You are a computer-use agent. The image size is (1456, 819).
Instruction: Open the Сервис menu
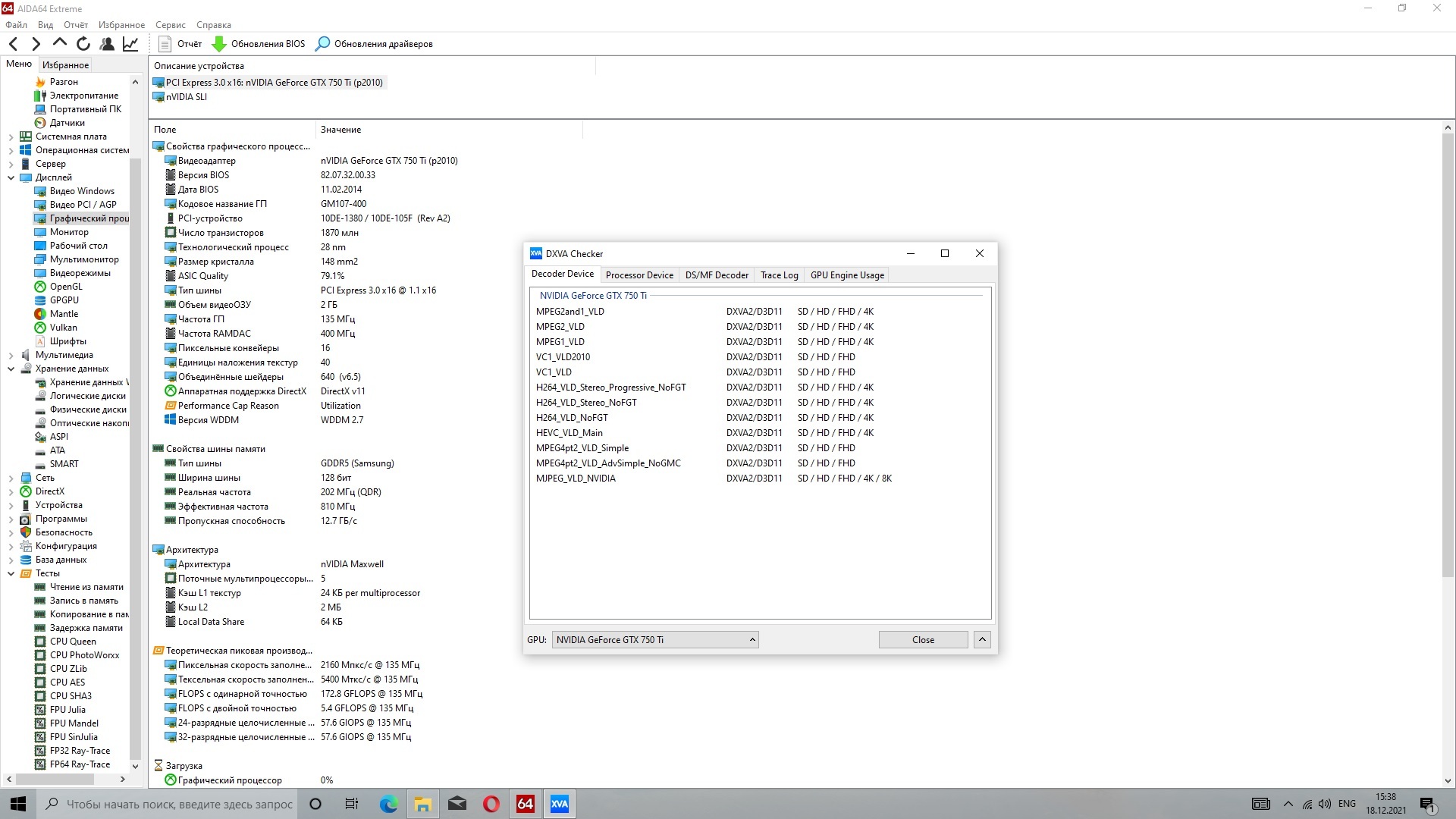(171, 25)
